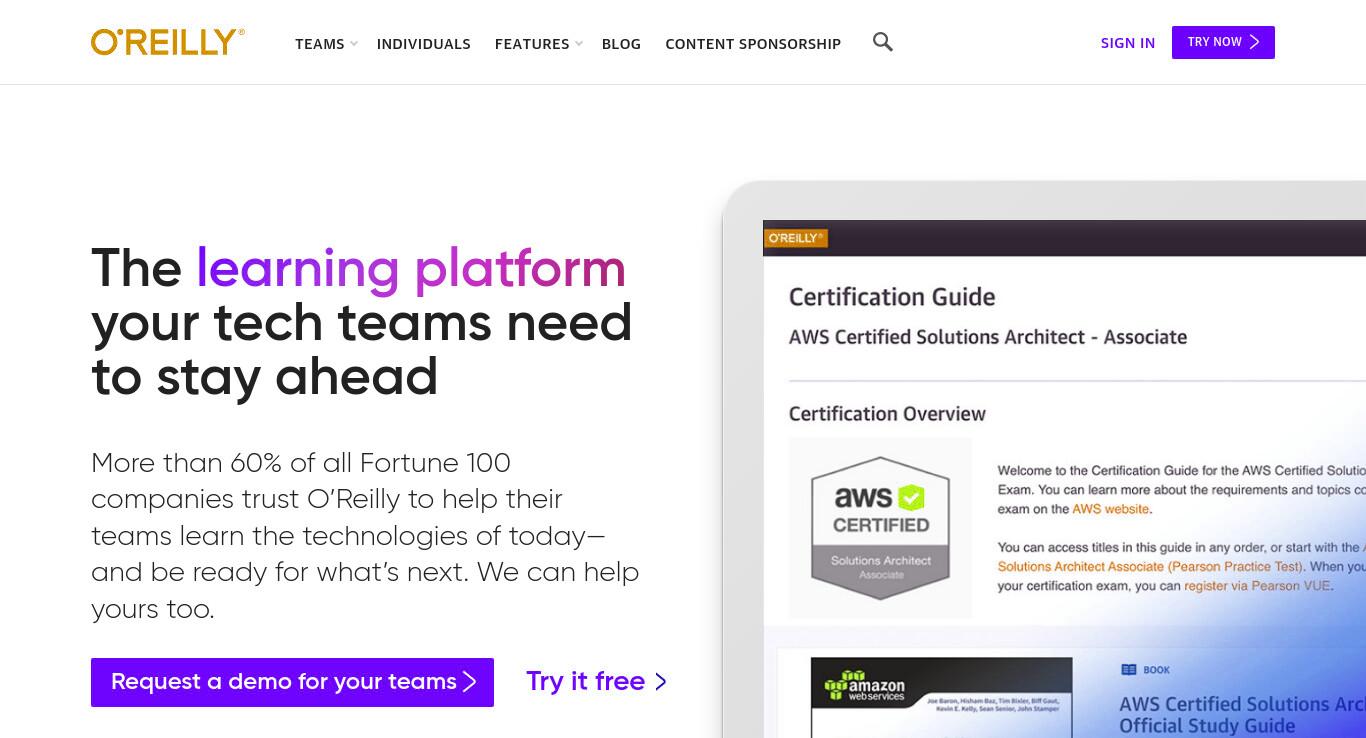Image resolution: width=1366 pixels, height=738 pixels.
Task: Click the 'learning platform' gradient heading text
Action: [x=411, y=269]
